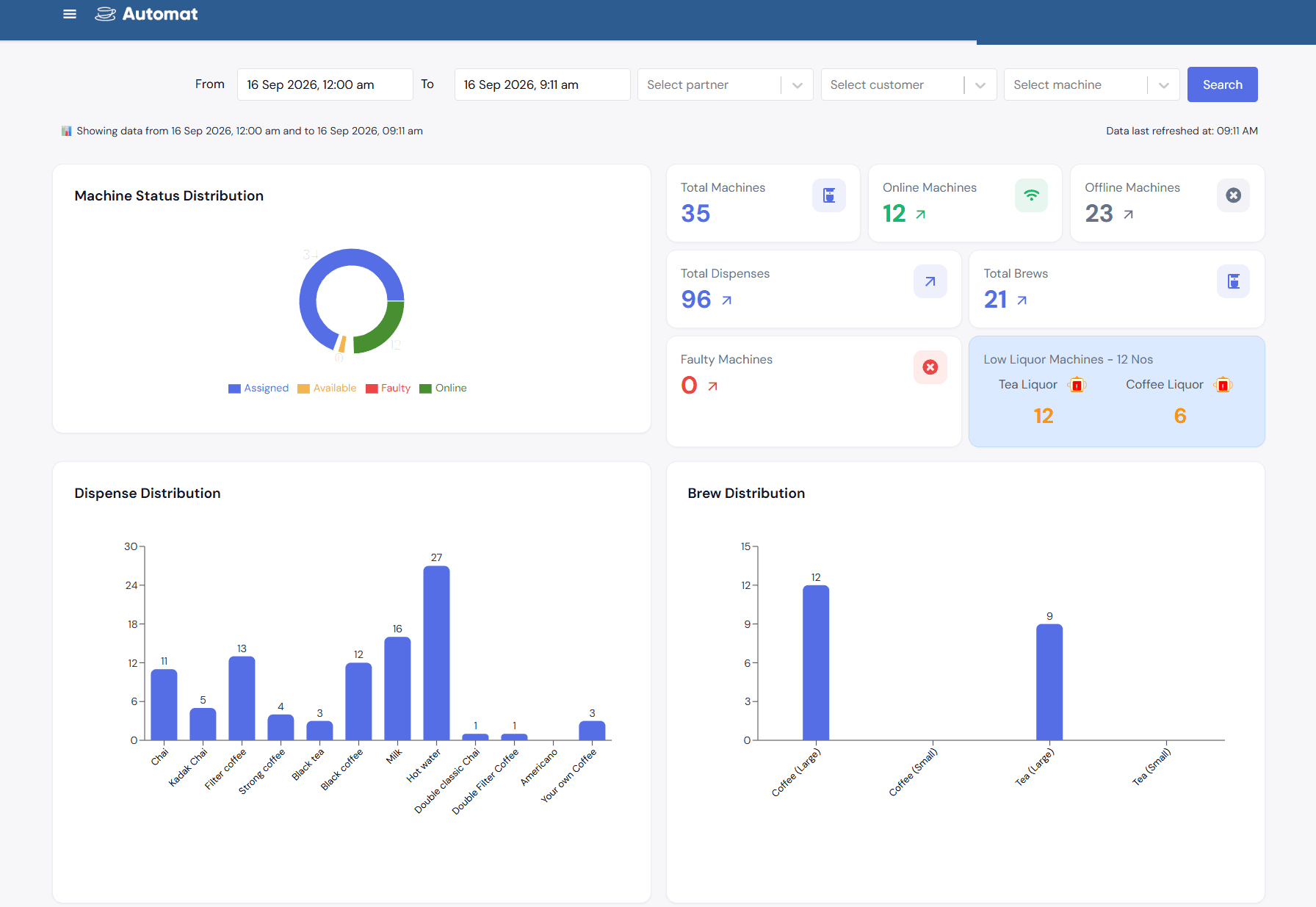Click the Tea (Small) axis label

(x=1151, y=767)
